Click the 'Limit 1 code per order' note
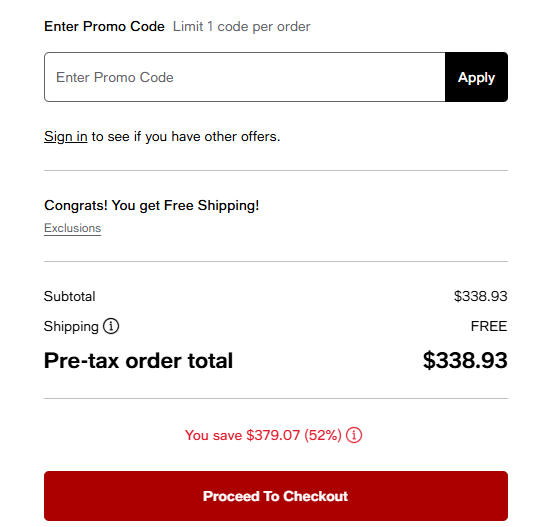The width and height of the screenshot is (557, 527). (242, 27)
